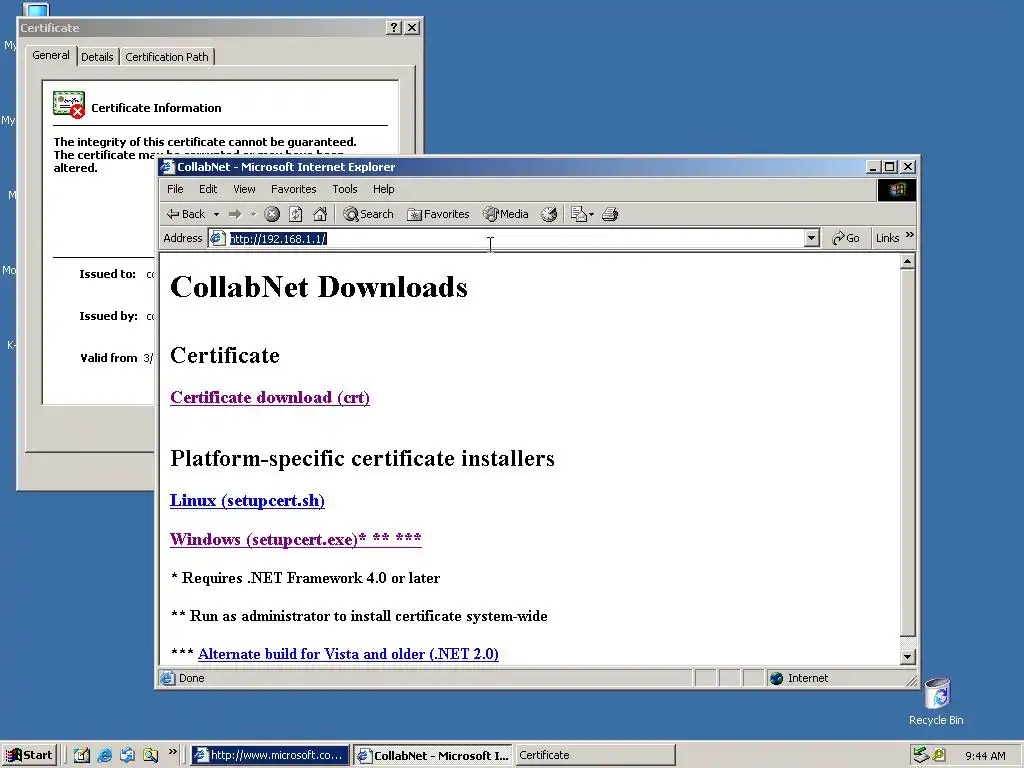Click the scroll up arrow in browser
1024x768 pixels.
[x=907, y=262]
